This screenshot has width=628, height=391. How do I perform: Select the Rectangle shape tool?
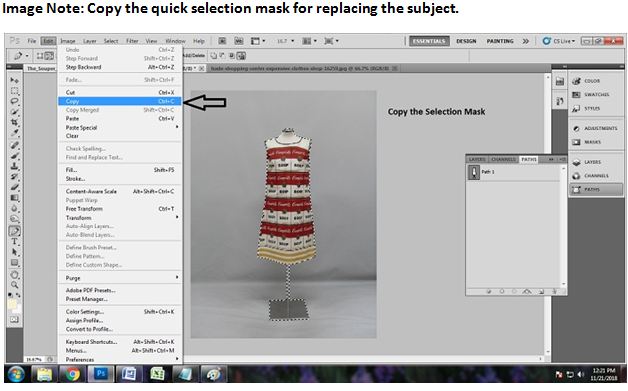coord(14,263)
